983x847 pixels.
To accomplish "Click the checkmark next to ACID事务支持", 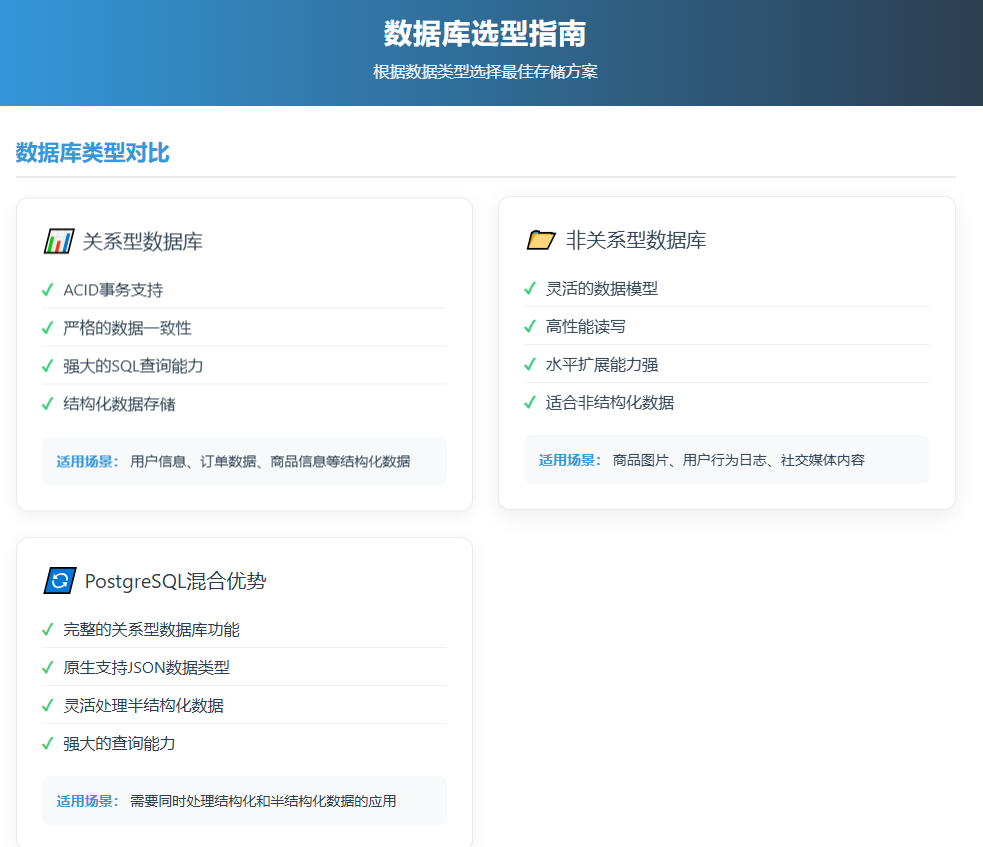I will (48, 290).
